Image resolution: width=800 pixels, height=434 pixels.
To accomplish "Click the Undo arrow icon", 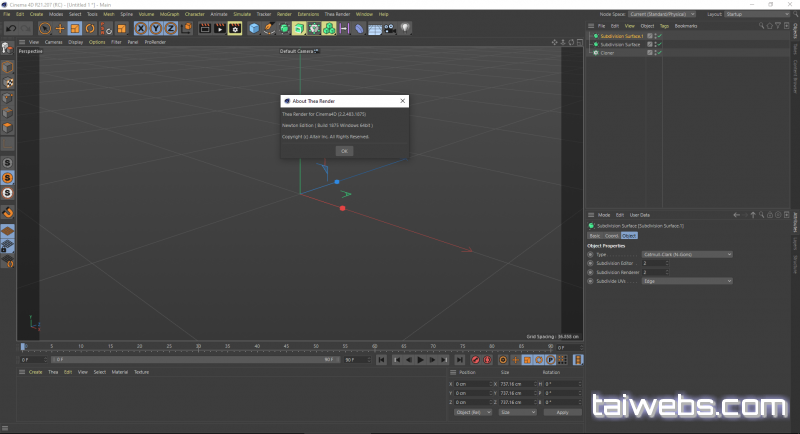I will click(10, 29).
